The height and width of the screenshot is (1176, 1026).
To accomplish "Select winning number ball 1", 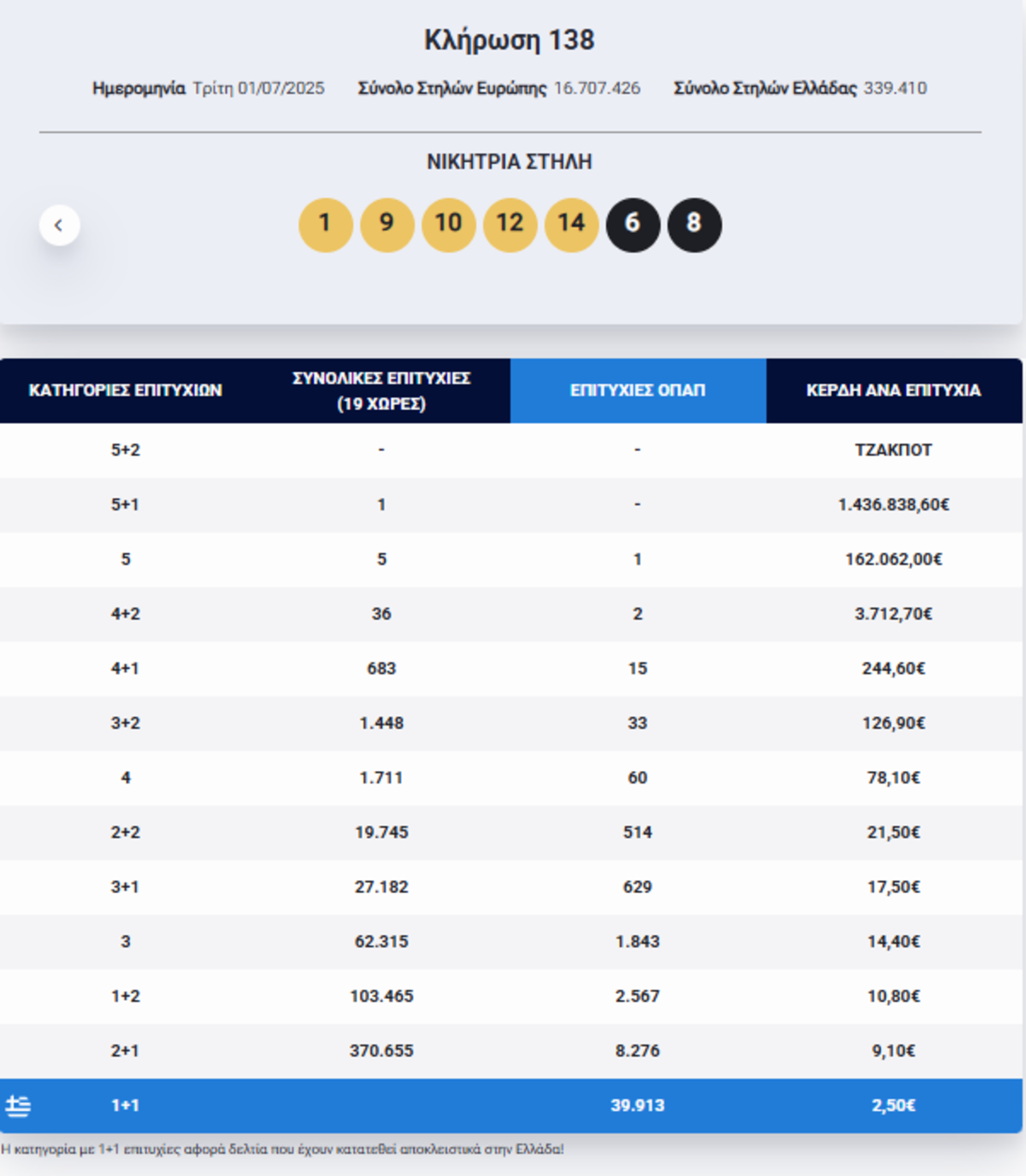I will point(325,225).
